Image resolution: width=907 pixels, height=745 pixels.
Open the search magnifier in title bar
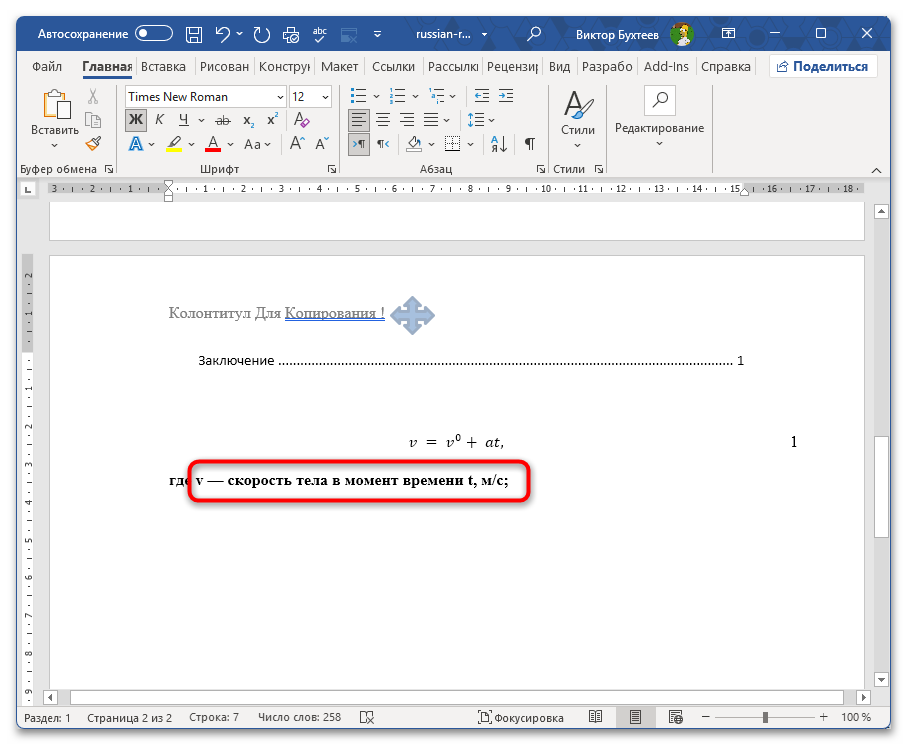point(534,34)
